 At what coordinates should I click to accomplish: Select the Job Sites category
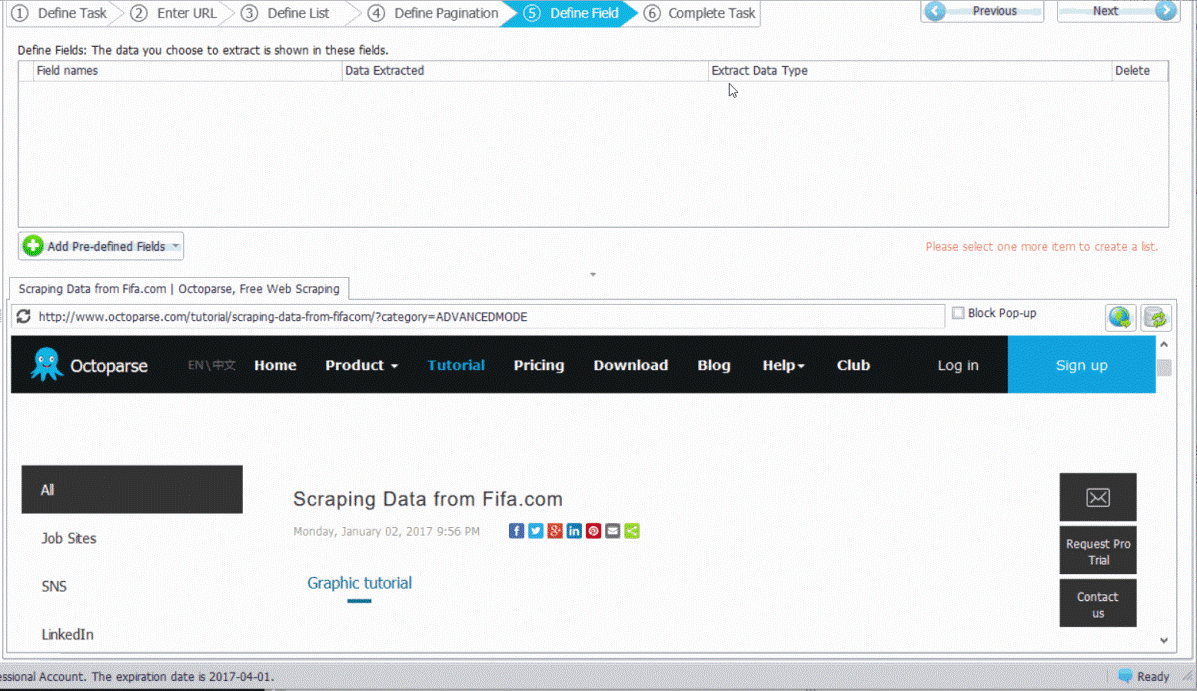(69, 538)
